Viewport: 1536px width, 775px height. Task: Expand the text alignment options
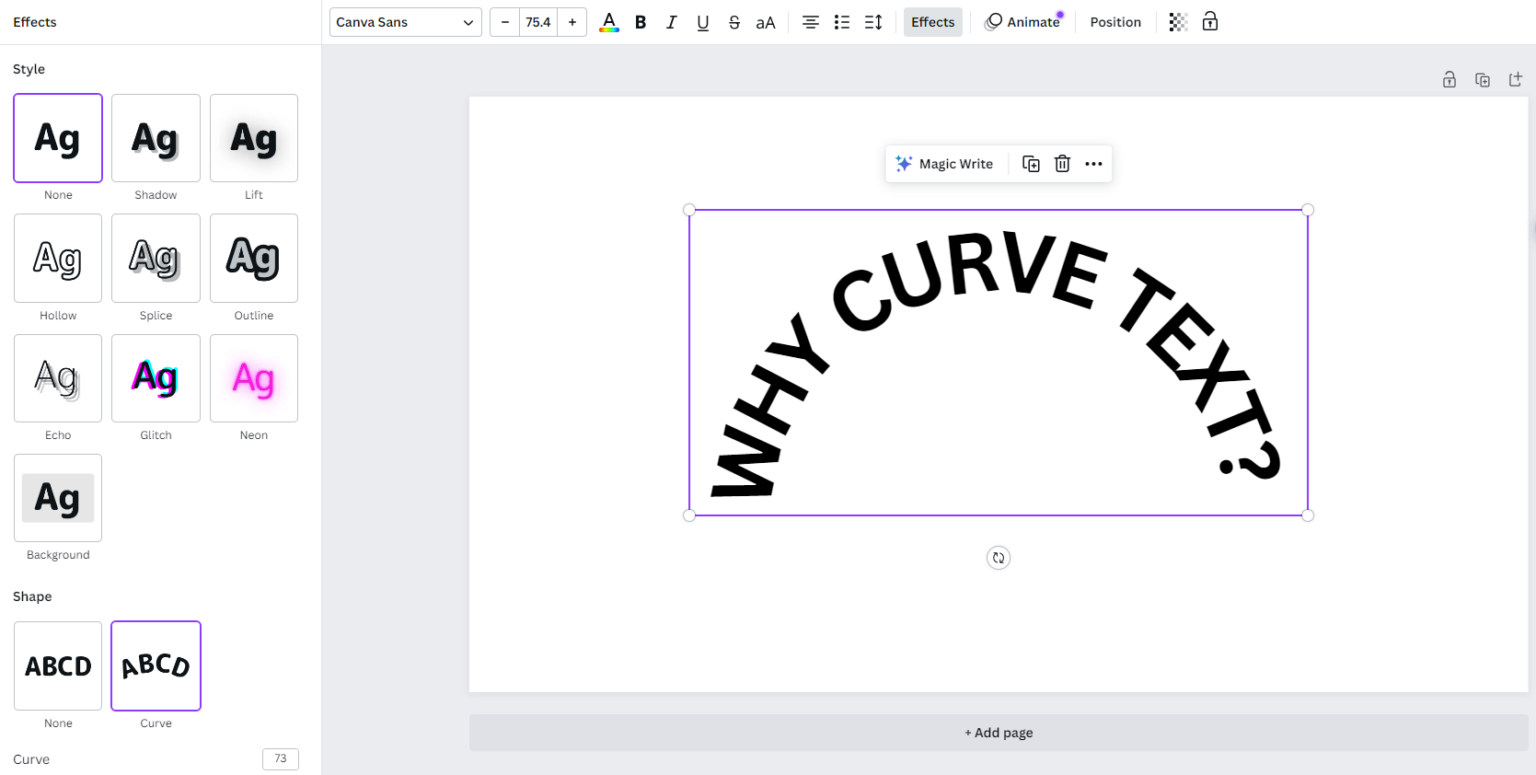[810, 21]
